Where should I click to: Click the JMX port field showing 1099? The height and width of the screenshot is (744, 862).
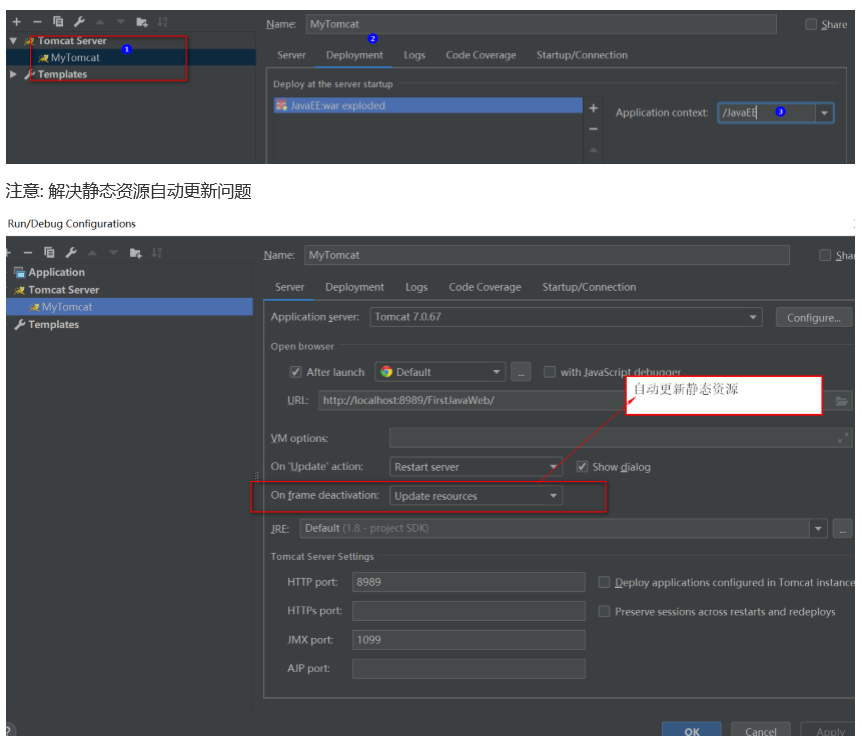tap(468, 640)
